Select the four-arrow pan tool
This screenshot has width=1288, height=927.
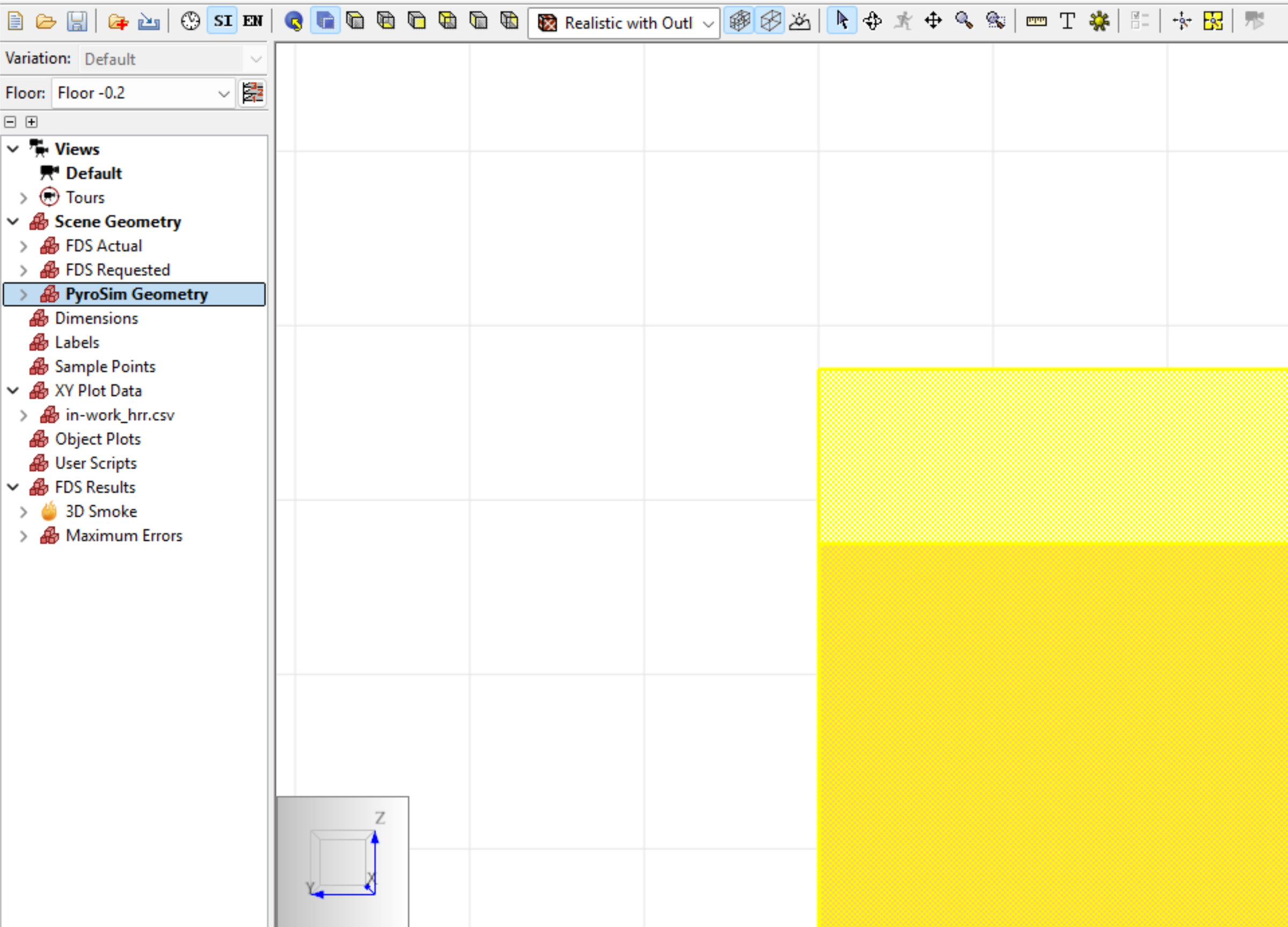click(x=933, y=21)
